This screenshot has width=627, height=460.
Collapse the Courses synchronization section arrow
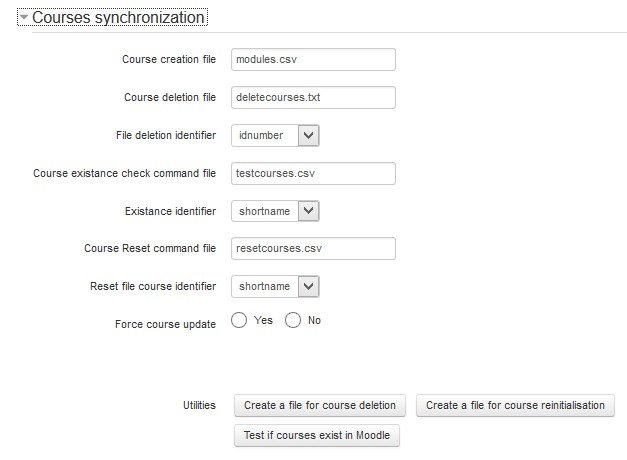tap(24, 18)
